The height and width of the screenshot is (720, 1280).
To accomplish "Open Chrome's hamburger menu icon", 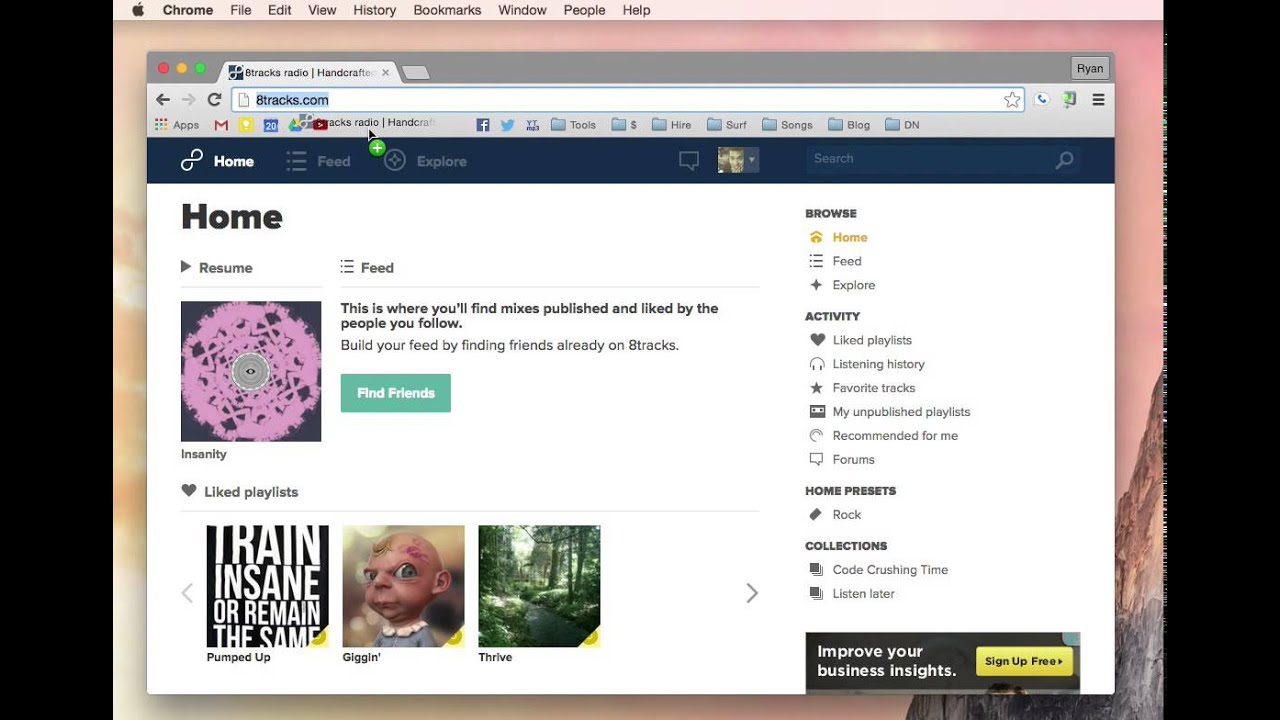I will point(1098,100).
